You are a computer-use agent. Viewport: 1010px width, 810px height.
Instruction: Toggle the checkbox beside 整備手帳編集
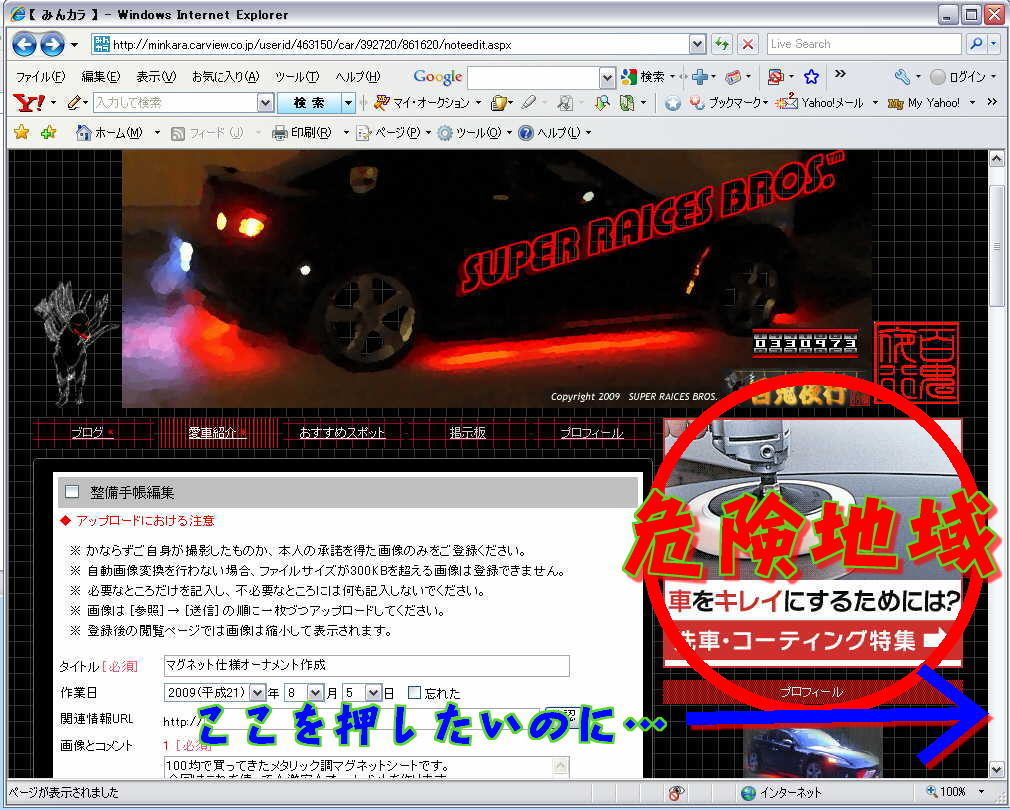72,492
